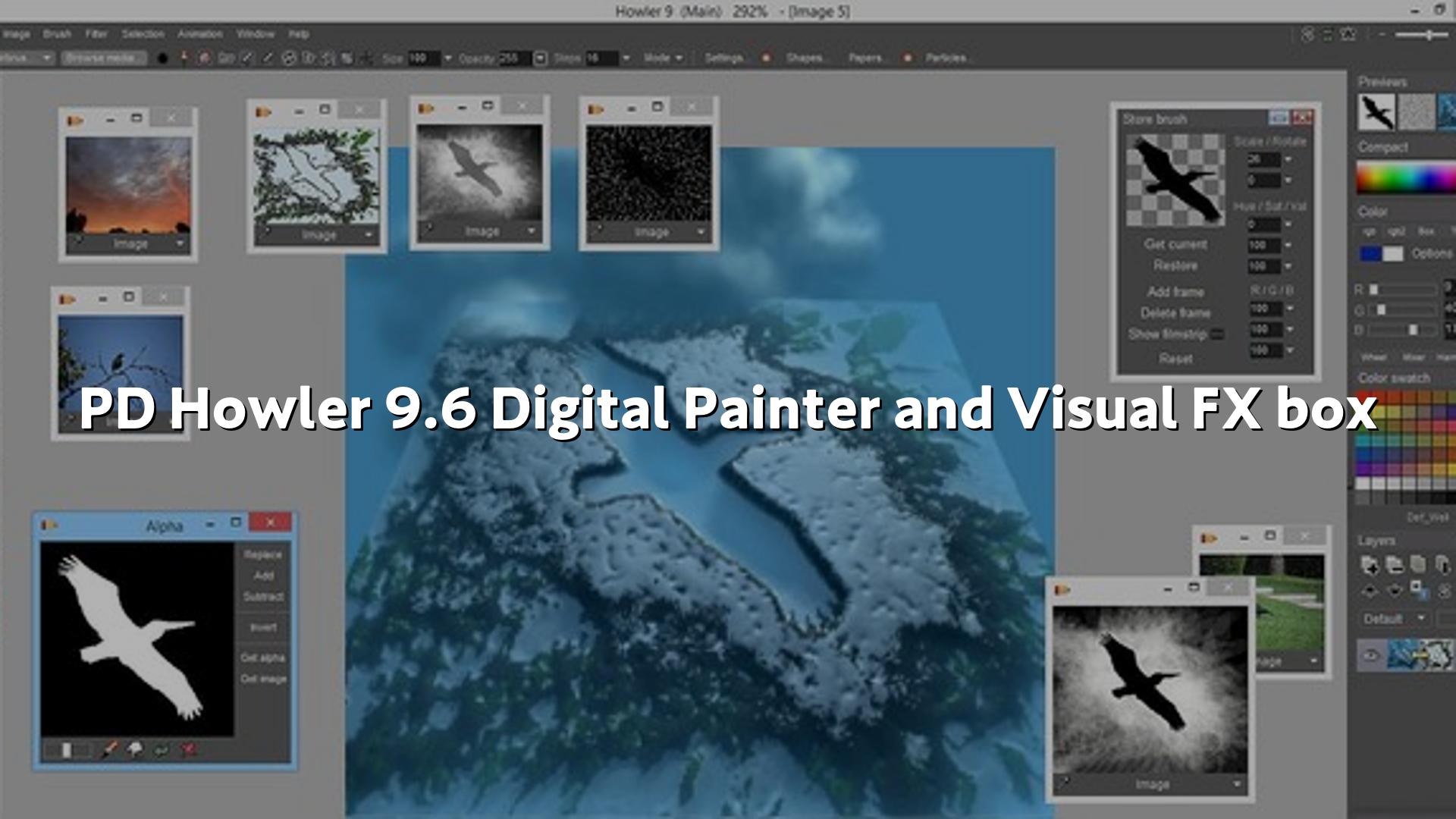
Task: Toggle layer visibility eye icon
Action: [x=1370, y=656]
